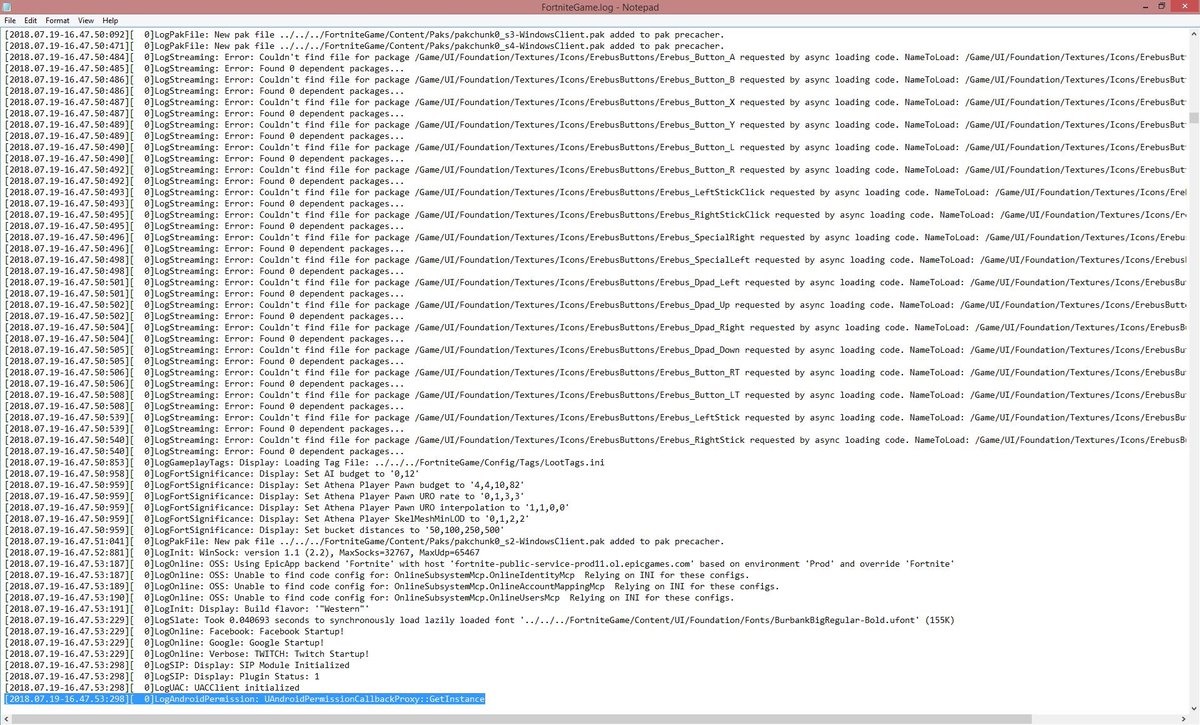Open the Edit menu
The height and width of the screenshot is (725, 1200).
31,20
